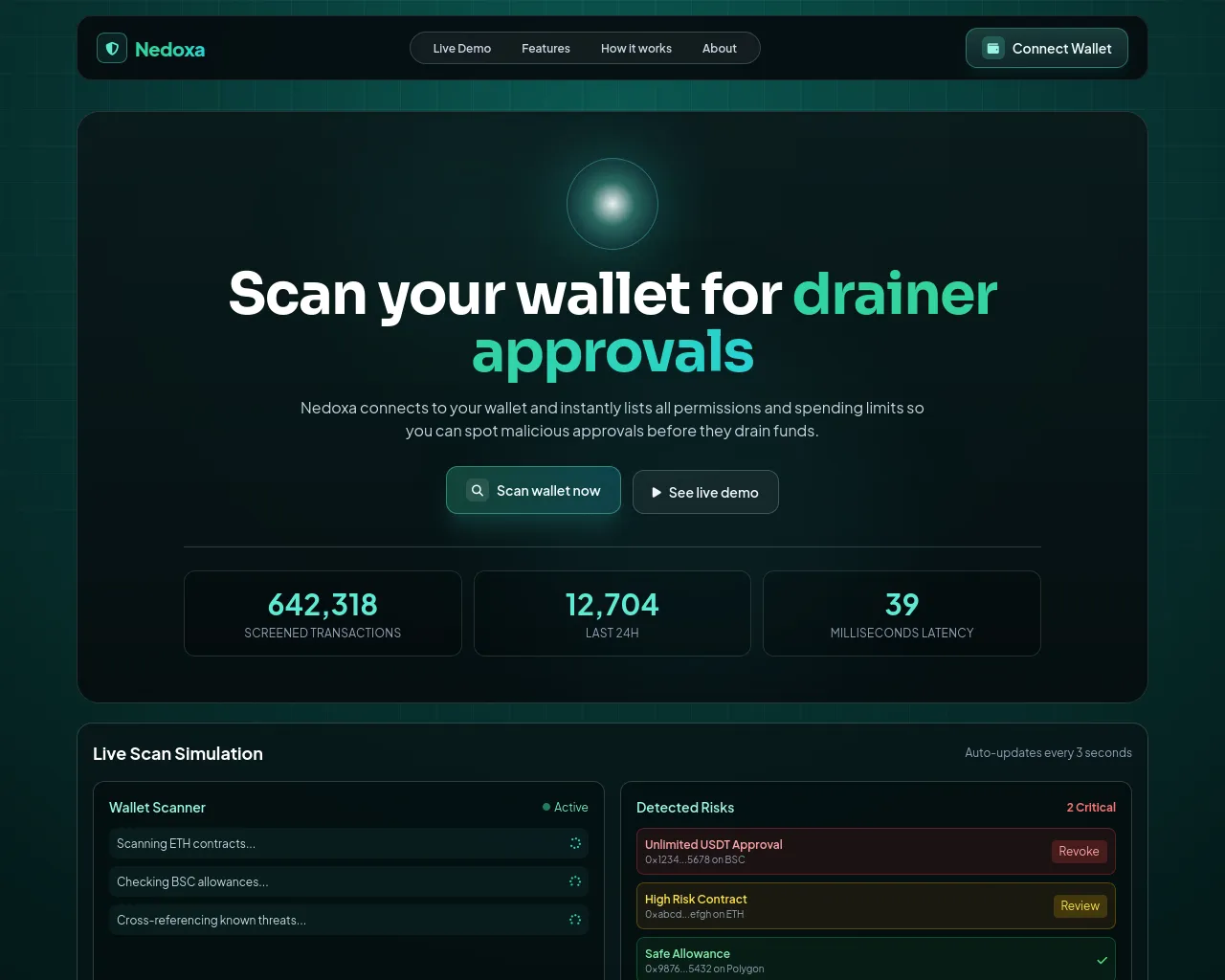Click address 0xabcd...efgh on ETH
This screenshot has height=980, width=1225.
pos(694,914)
